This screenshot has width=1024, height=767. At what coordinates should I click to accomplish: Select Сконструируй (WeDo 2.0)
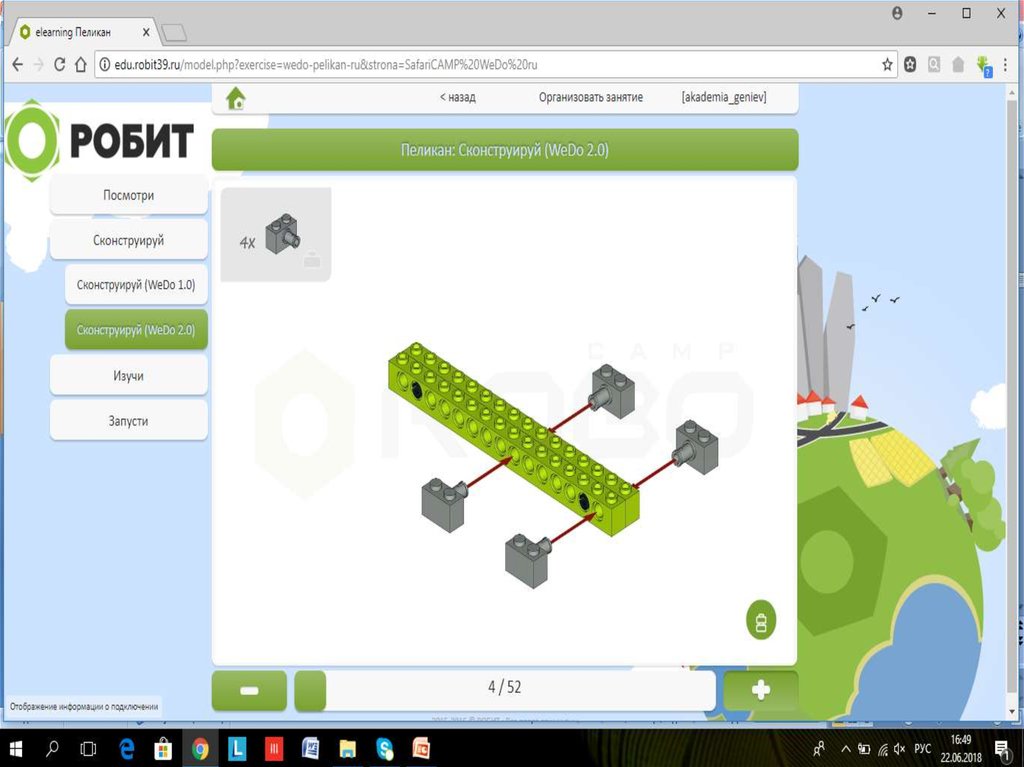136,330
